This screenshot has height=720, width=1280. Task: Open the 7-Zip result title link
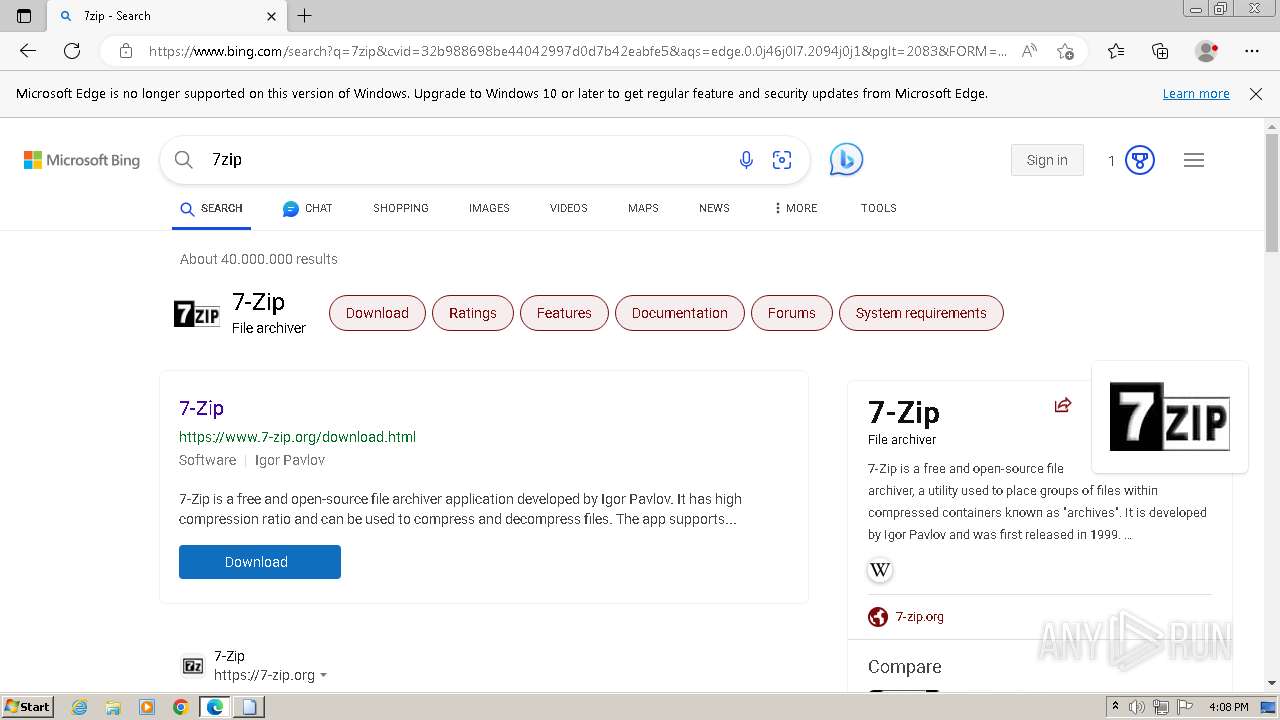click(201, 408)
